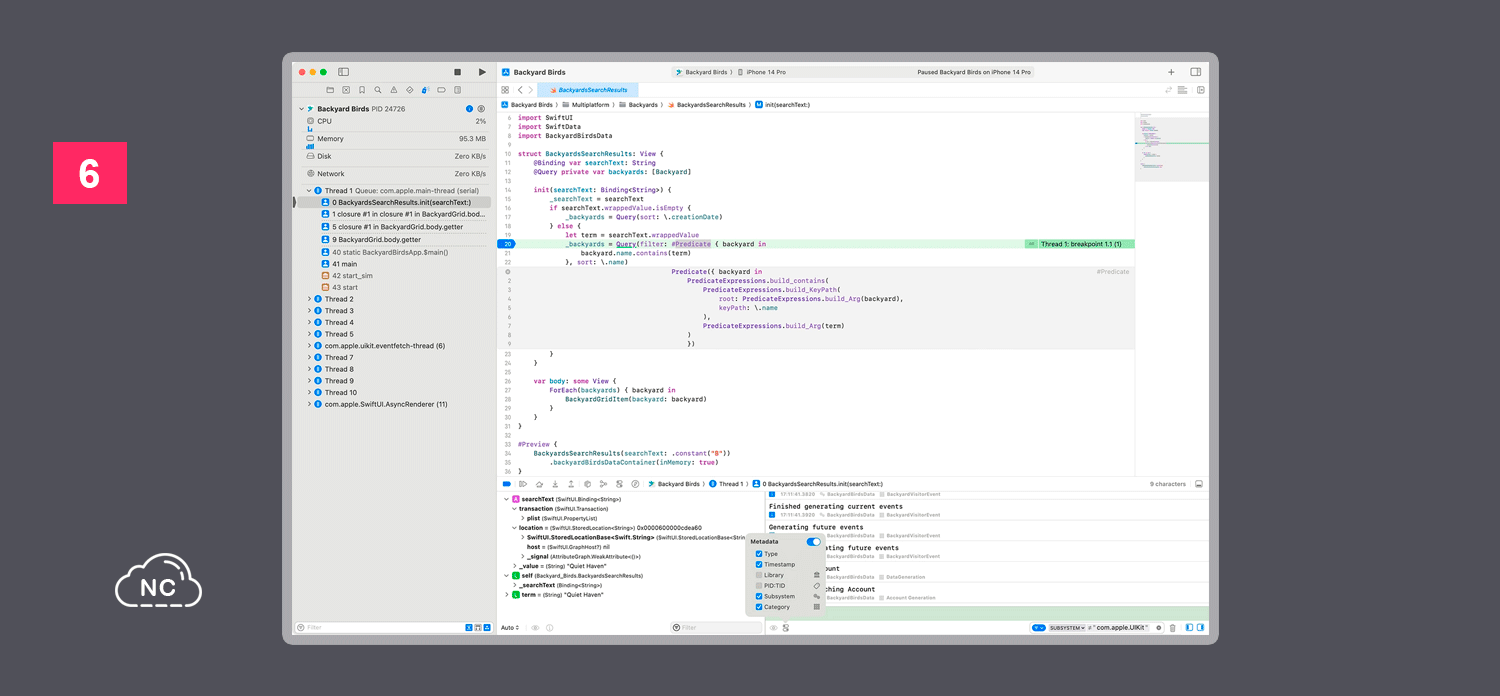Click the Environment Overrides icon
The width and height of the screenshot is (1500, 696).
point(619,484)
